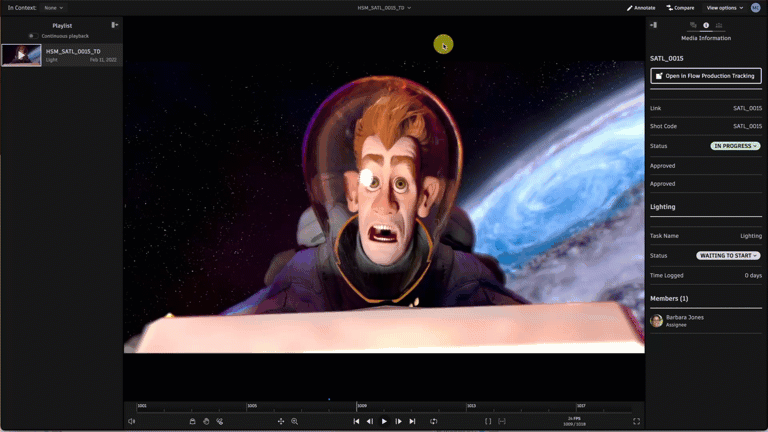The width and height of the screenshot is (768, 432).
Task: Click the Task Name value Lighting
Action: [x=751, y=236]
